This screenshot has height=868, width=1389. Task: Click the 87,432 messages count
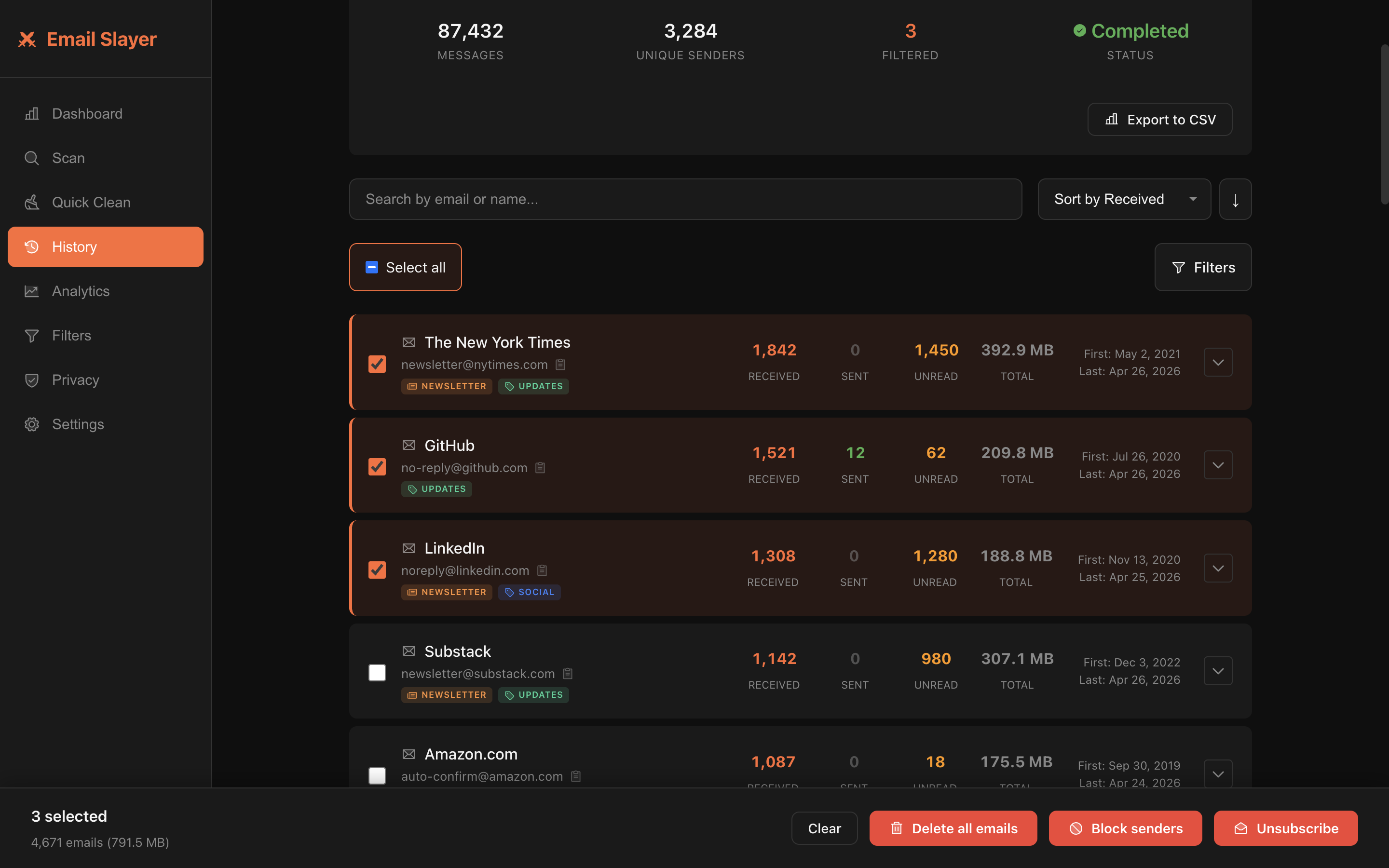tap(471, 31)
